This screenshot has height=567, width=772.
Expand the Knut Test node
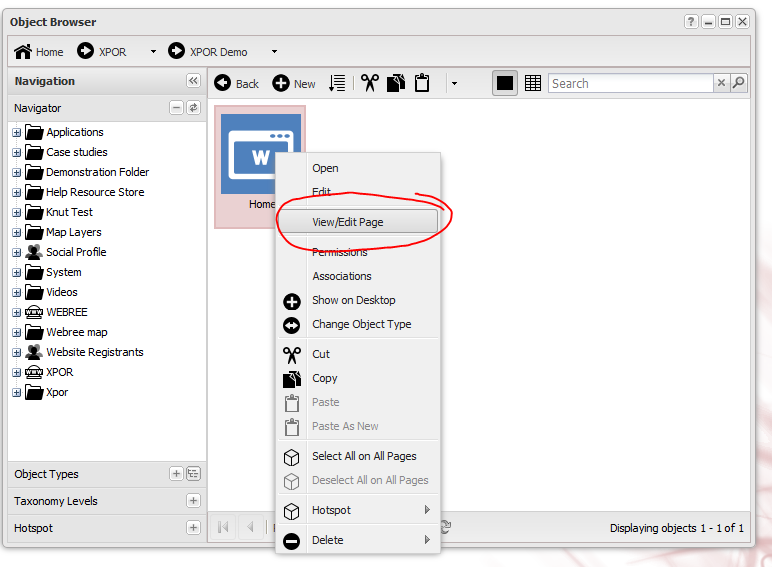[17, 213]
